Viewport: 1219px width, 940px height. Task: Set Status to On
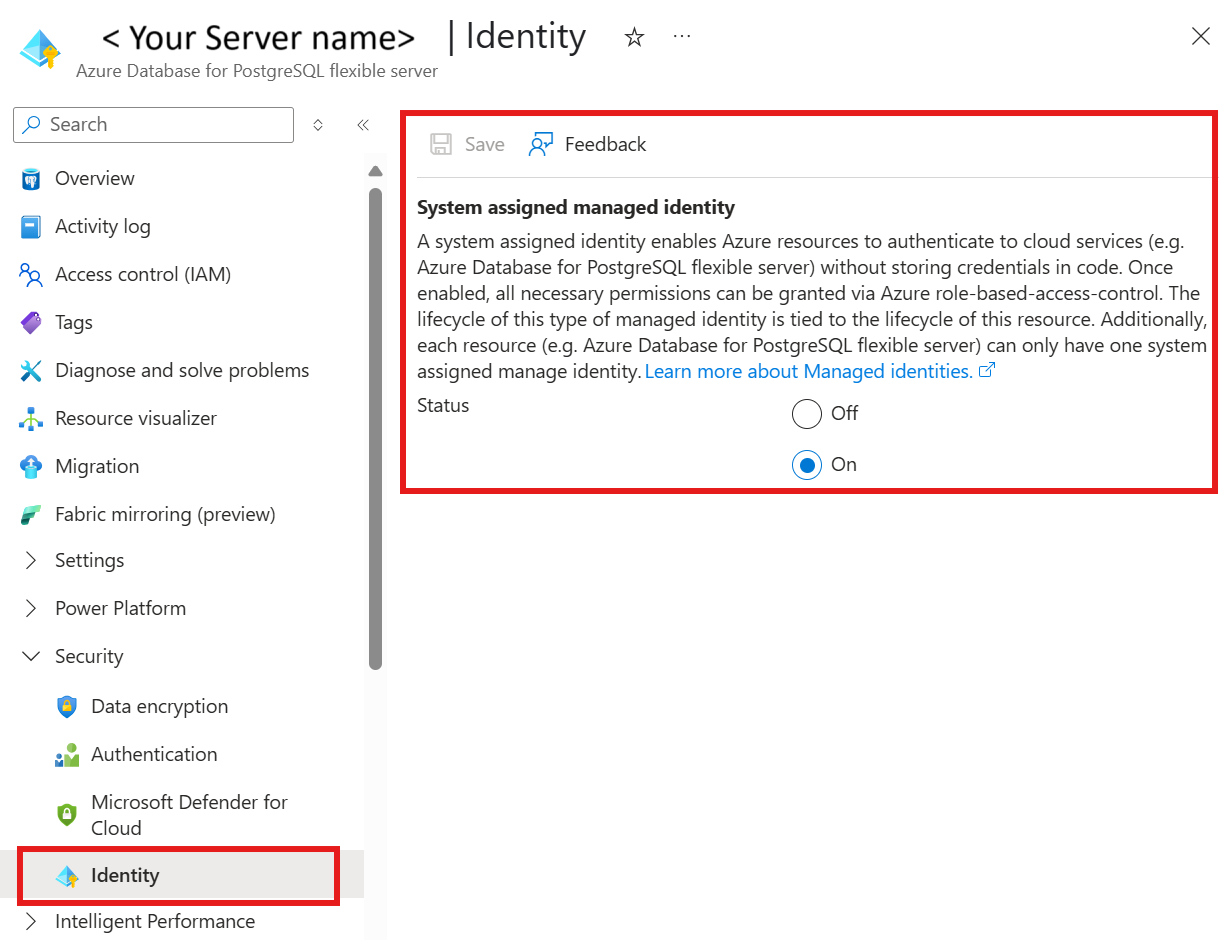click(807, 465)
